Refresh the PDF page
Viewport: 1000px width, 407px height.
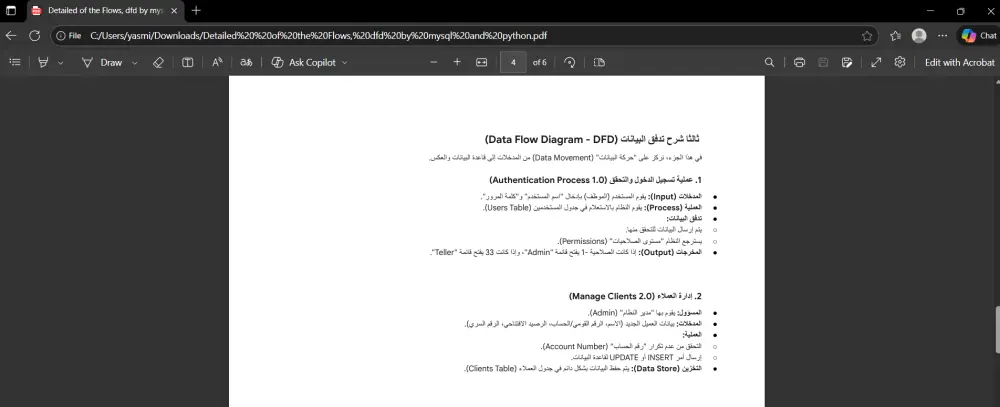pos(34,36)
